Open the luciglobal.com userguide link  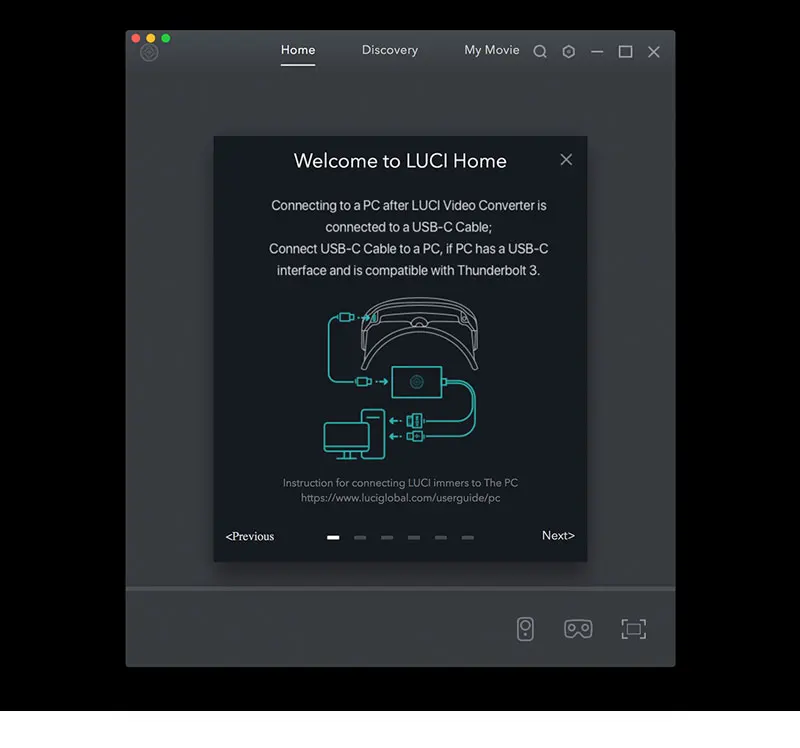pos(401,498)
